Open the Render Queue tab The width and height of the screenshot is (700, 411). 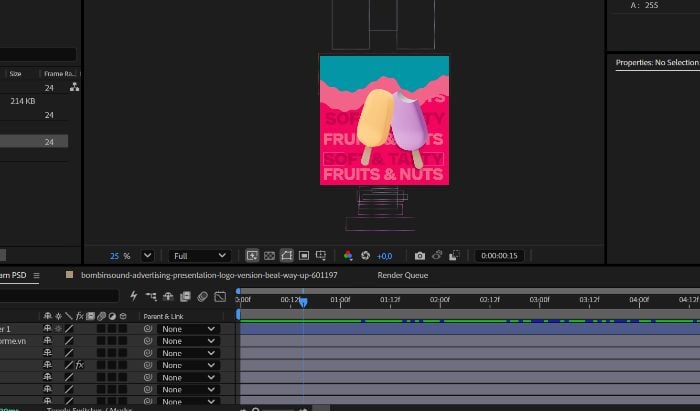(403, 275)
